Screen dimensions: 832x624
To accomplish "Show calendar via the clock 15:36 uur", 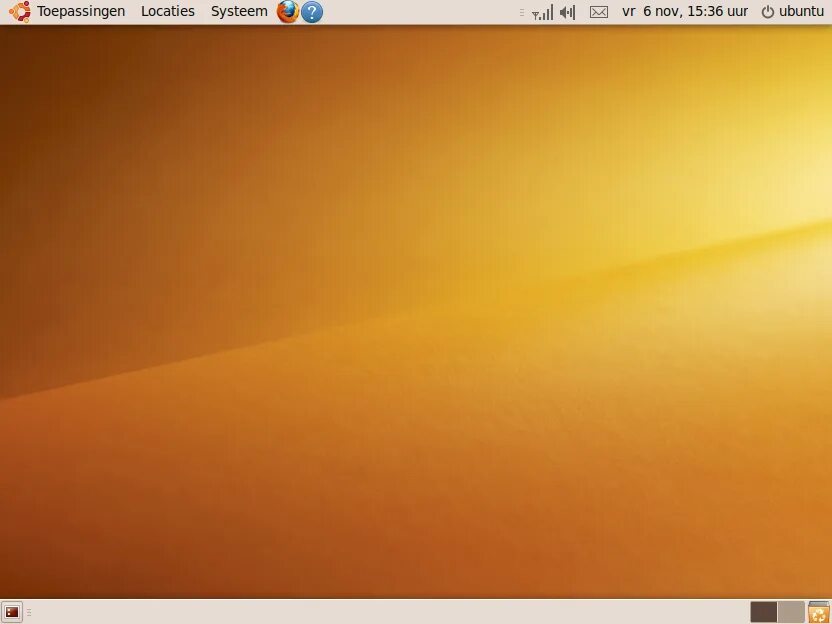I will coord(685,12).
